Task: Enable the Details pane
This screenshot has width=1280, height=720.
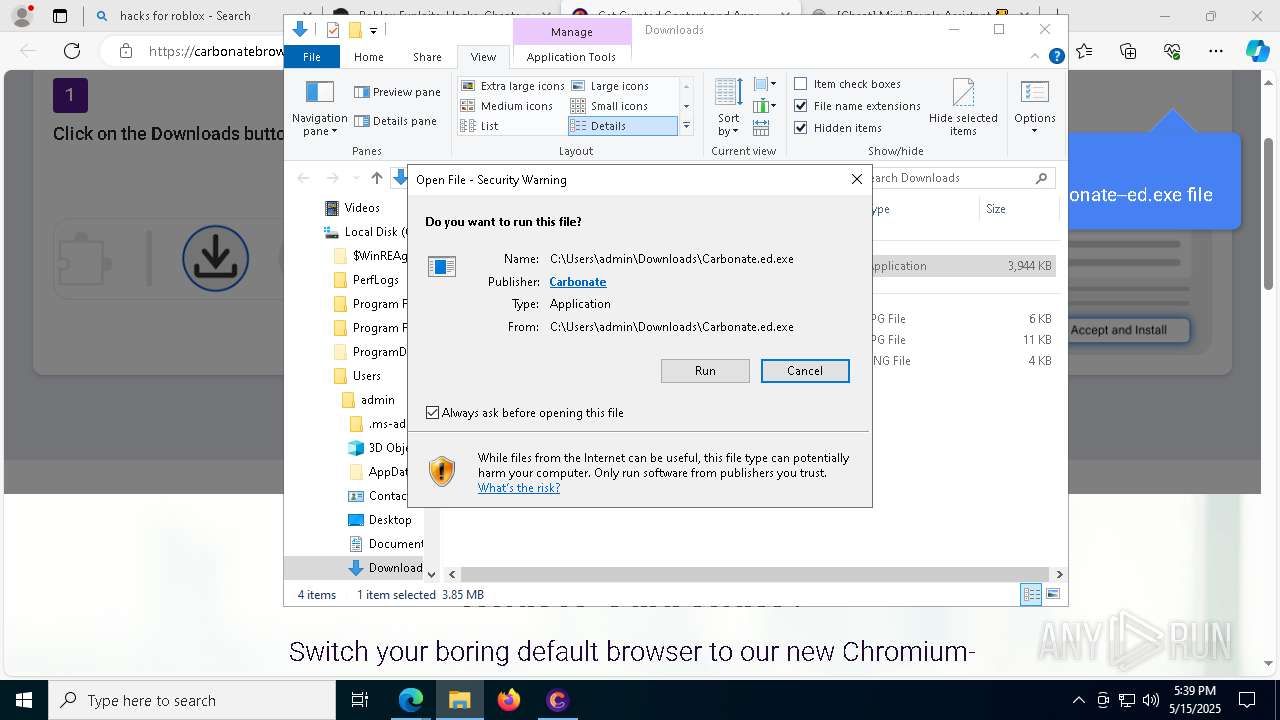Action: click(395, 121)
